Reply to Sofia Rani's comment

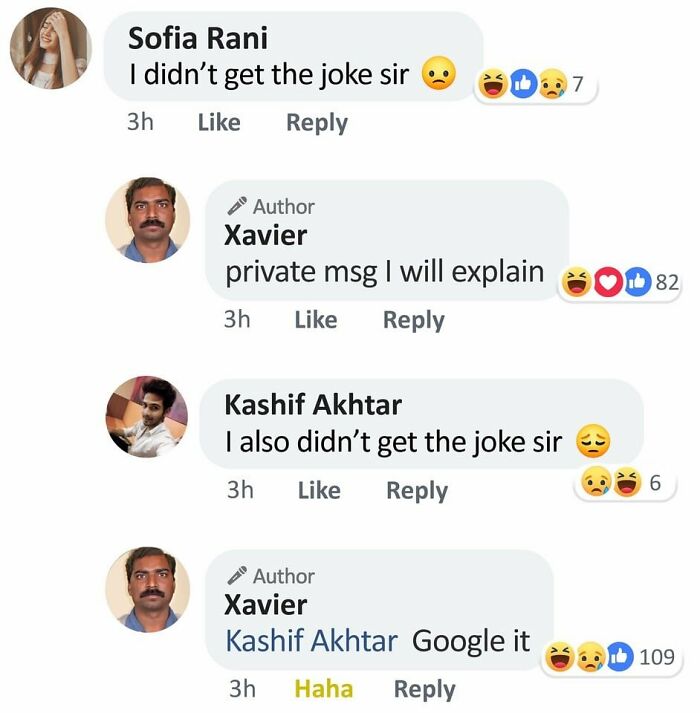316,123
